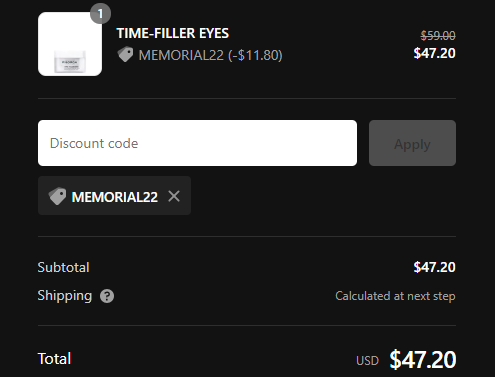Click the Subtotal amount $47.20

pyautogui.click(x=434, y=267)
